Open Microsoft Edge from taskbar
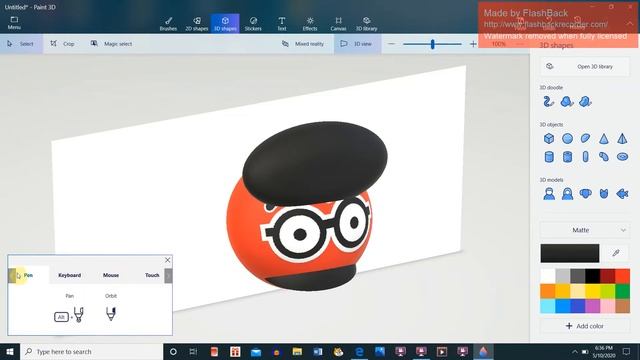This screenshot has height=360, width=640. tap(359, 351)
